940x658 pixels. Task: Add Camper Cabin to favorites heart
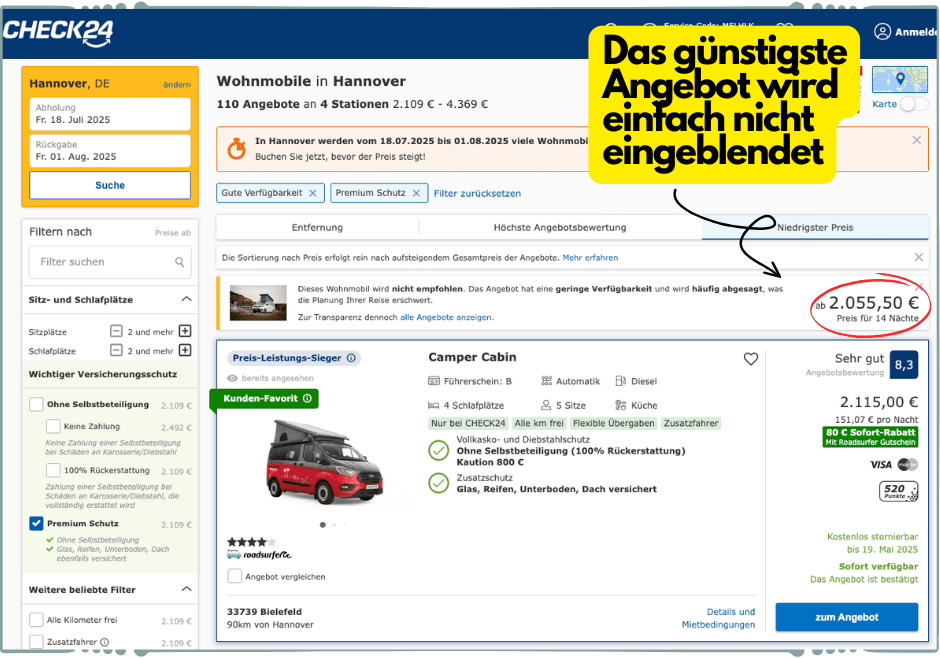point(751,359)
